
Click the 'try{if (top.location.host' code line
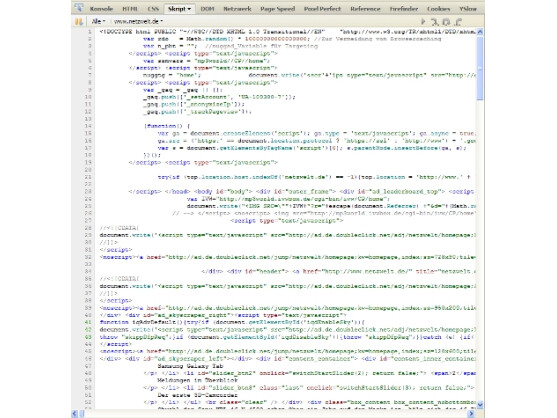314,177
